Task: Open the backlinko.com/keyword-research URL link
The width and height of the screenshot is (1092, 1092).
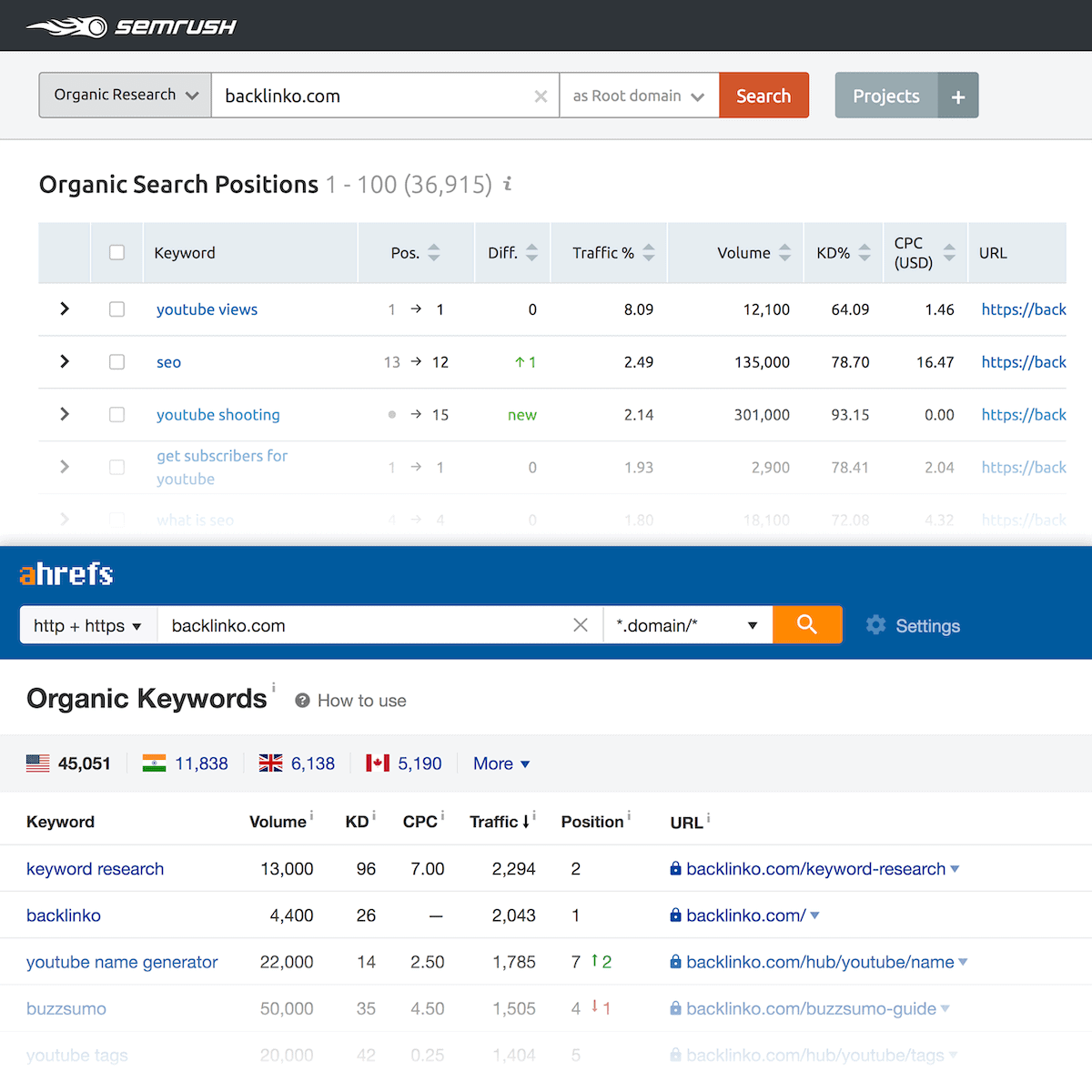Action: [816, 869]
